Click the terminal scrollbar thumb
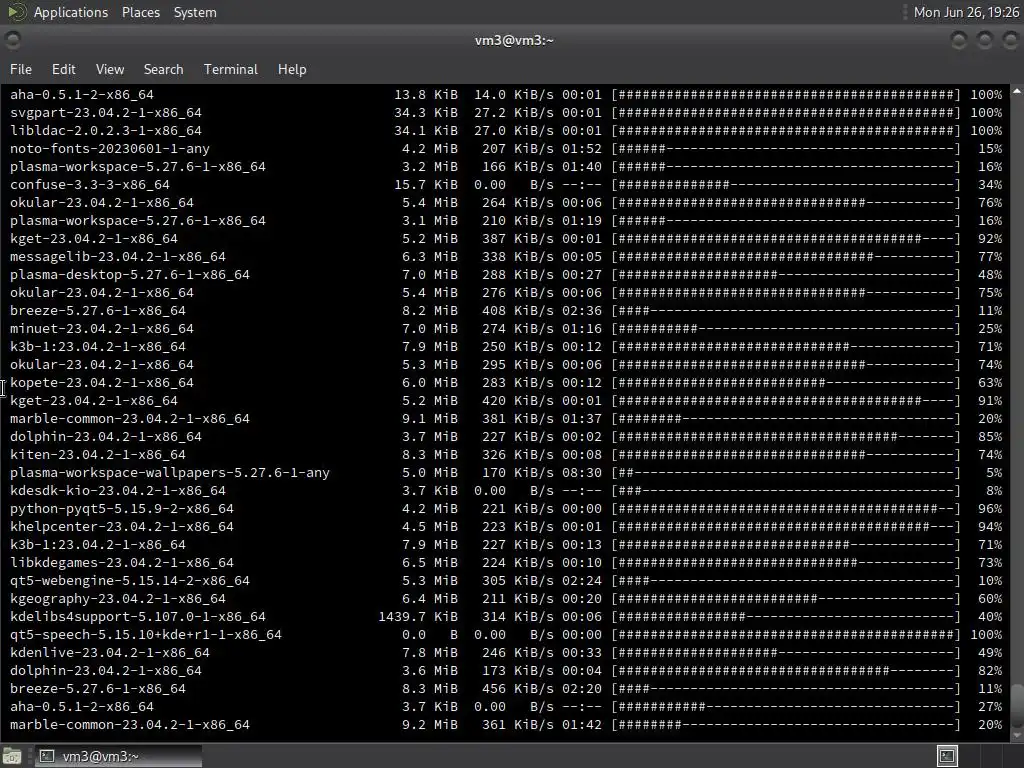Image resolution: width=1024 pixels, height=768 pixels. point(1017,704)
